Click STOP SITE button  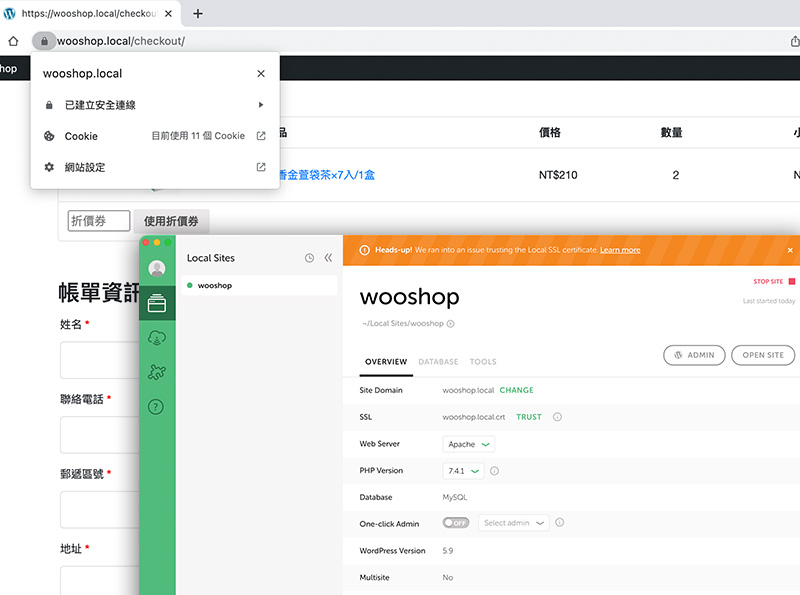click(774, 282)
